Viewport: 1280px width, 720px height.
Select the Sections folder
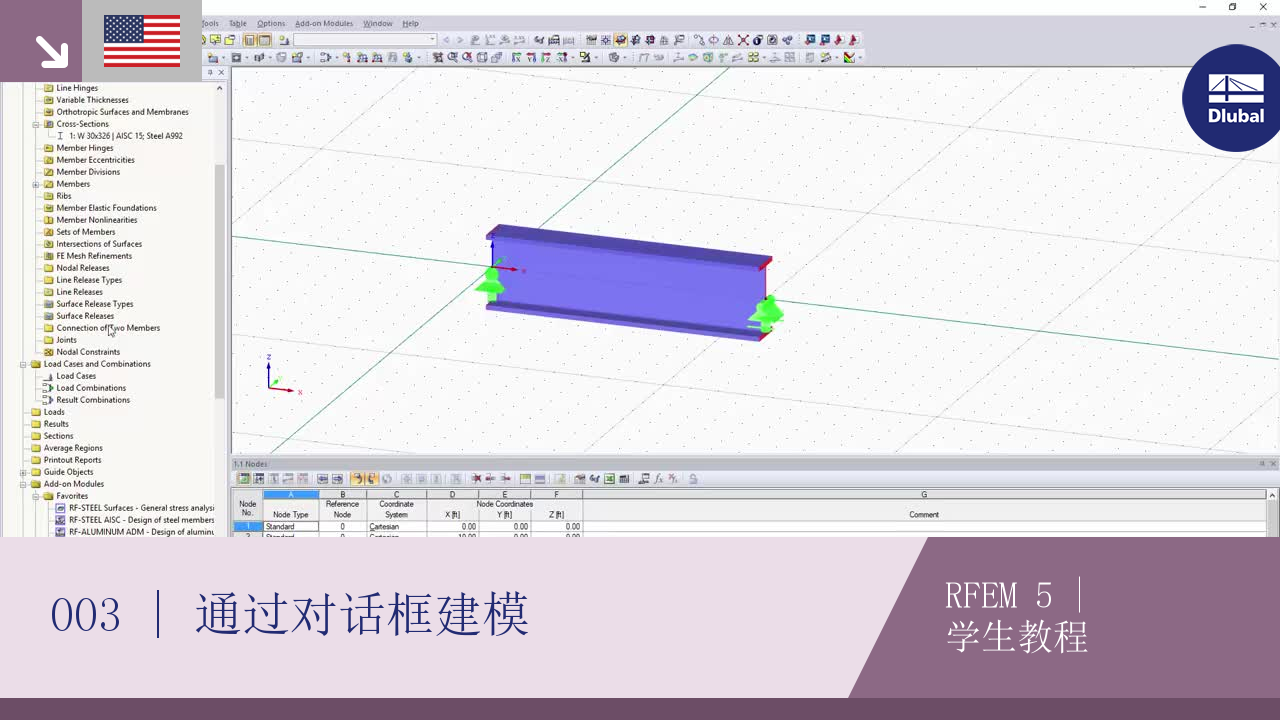tap(58, 436)
